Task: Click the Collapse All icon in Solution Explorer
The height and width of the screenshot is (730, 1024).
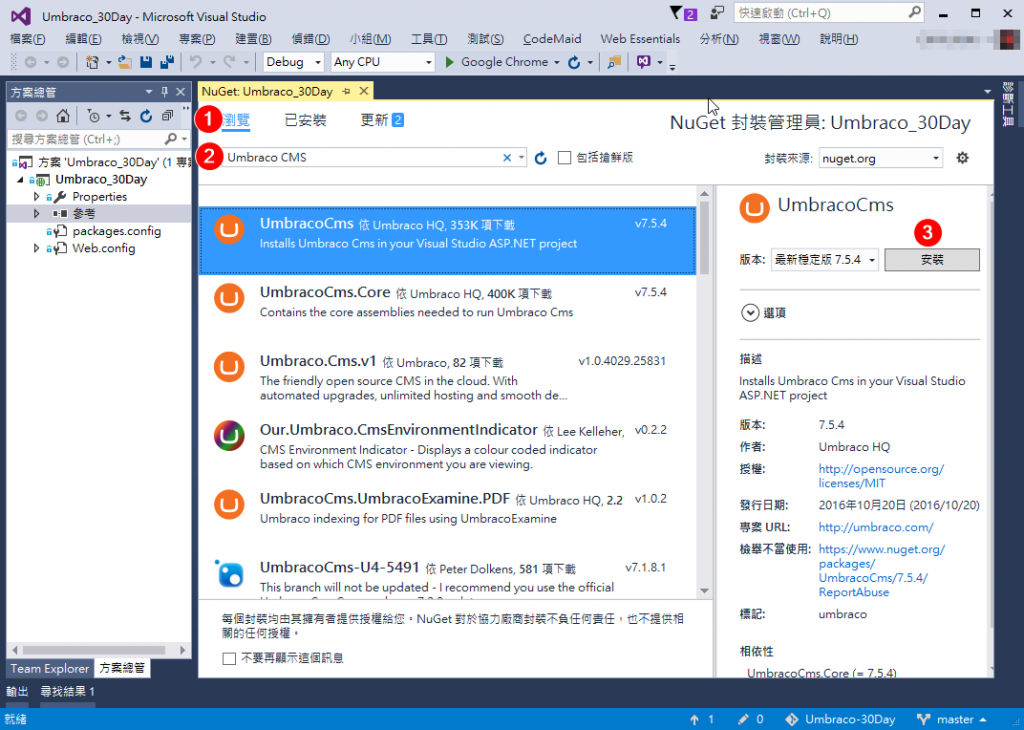Action: (x=168, y=116)
